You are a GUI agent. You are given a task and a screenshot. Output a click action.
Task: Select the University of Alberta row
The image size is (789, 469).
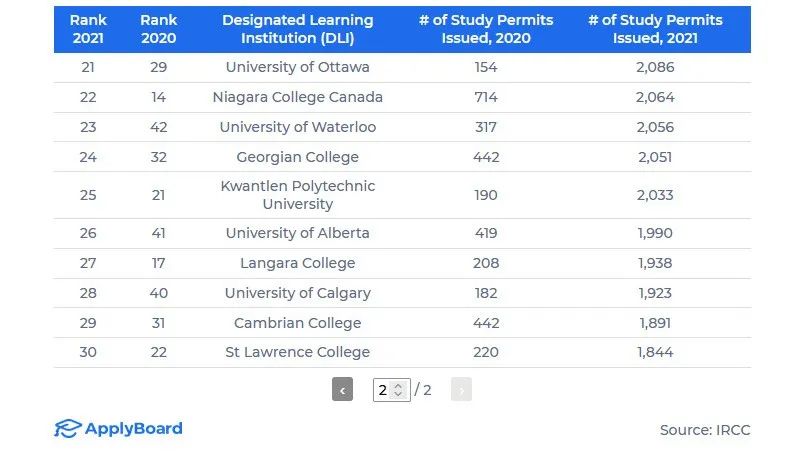click(297, 233)
